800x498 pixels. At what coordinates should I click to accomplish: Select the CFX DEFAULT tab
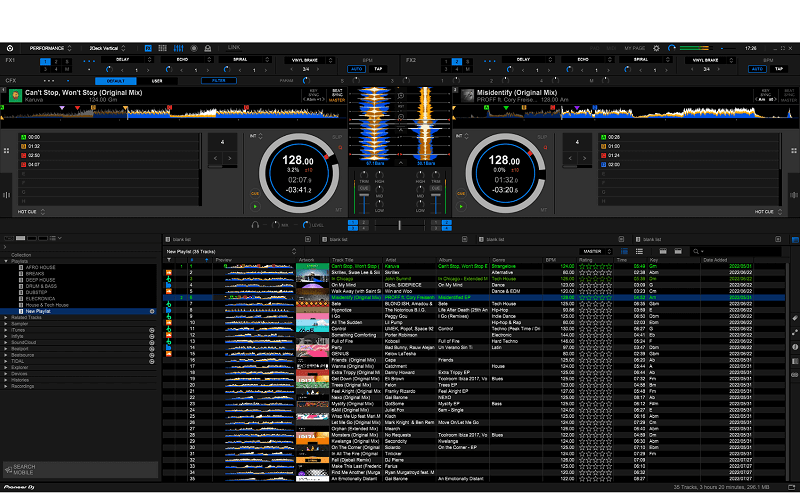pyautogui.click(x=116, y=81)
